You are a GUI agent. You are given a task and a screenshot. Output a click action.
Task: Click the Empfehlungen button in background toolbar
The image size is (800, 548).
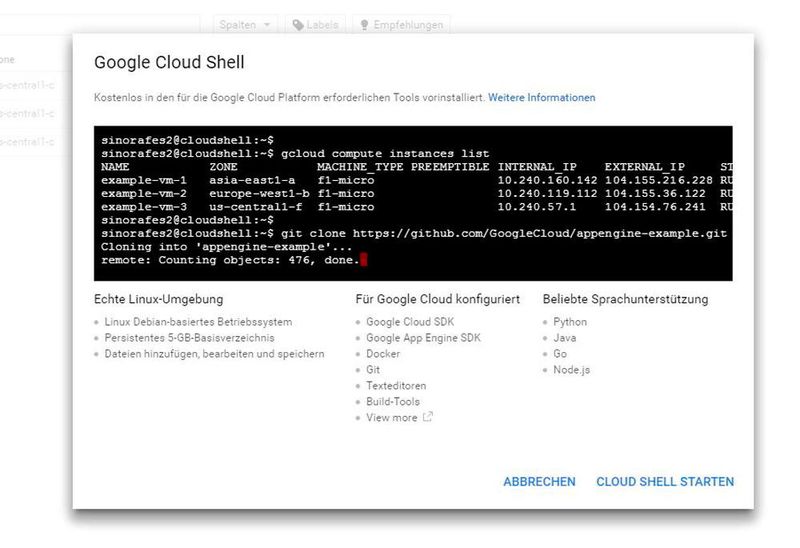(402, 24)
